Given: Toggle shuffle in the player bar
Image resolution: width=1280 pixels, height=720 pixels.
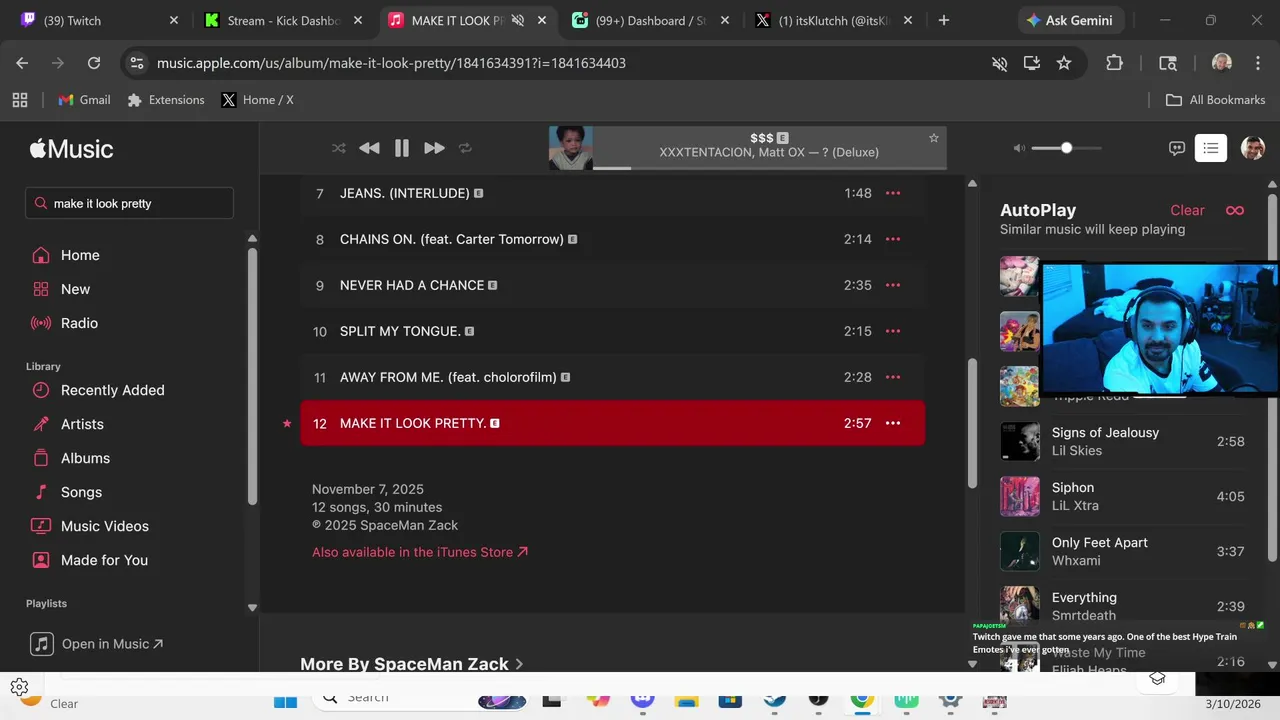Looking at the screenshot, I should (x=339, y=148).
